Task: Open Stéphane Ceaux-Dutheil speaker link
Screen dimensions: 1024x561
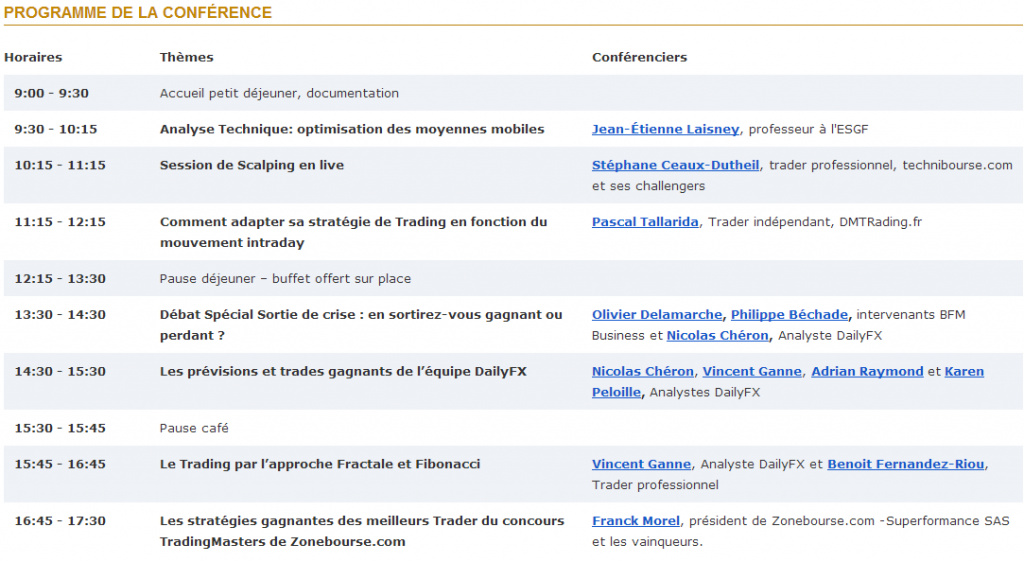Action: (675, 165)
